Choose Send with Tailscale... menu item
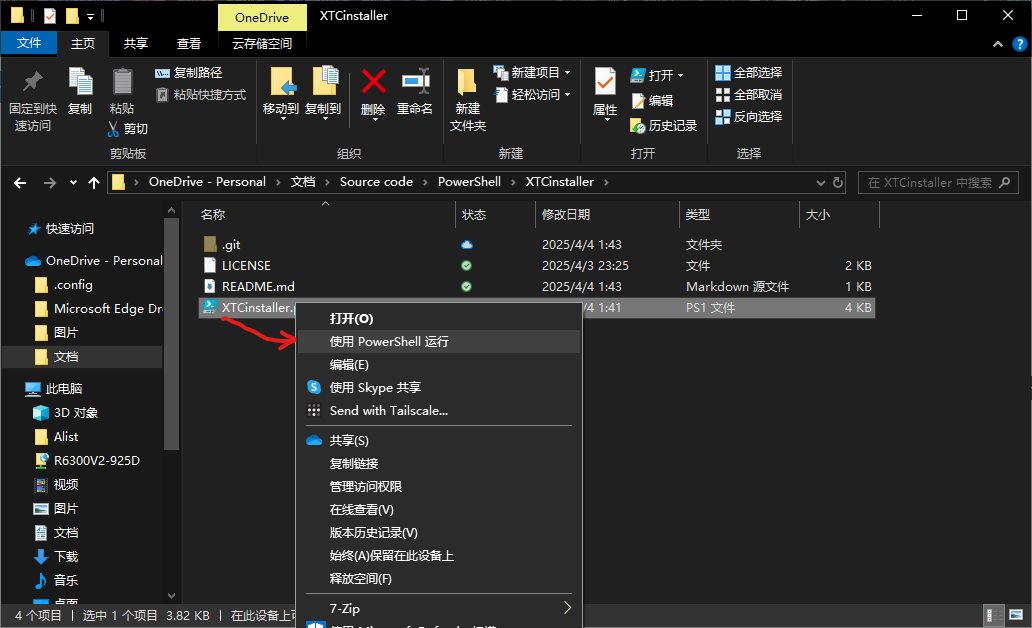 point(439,411)
